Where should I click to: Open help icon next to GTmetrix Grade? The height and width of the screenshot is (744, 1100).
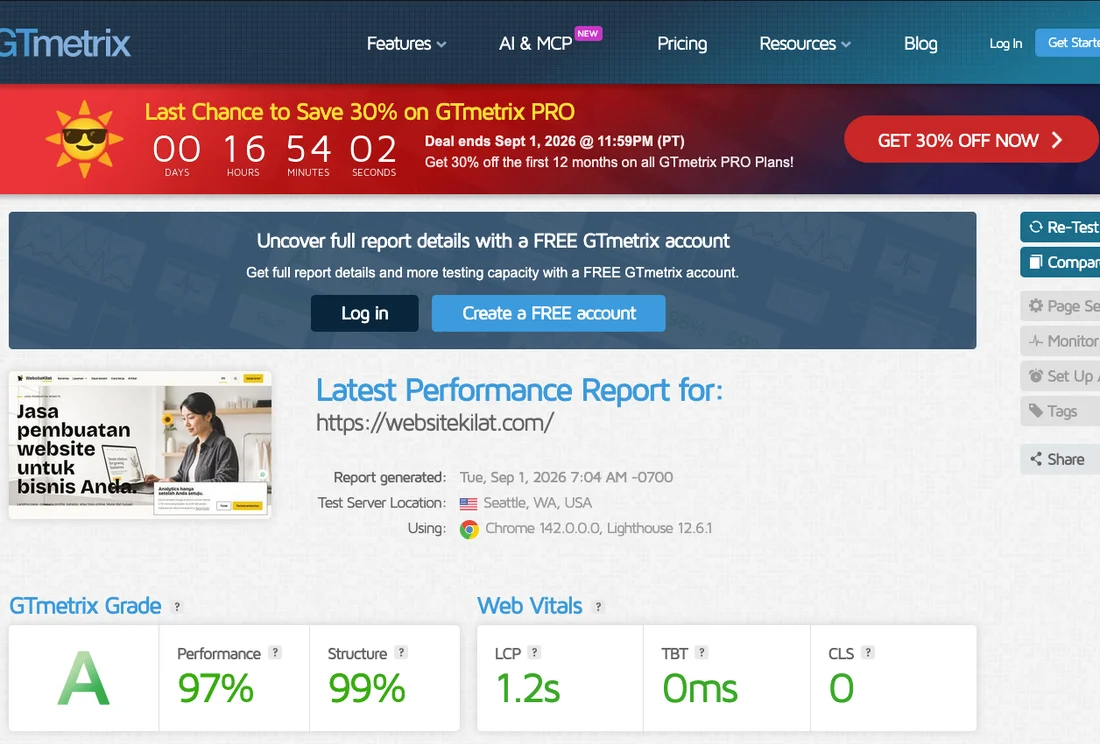click(177, 607)
